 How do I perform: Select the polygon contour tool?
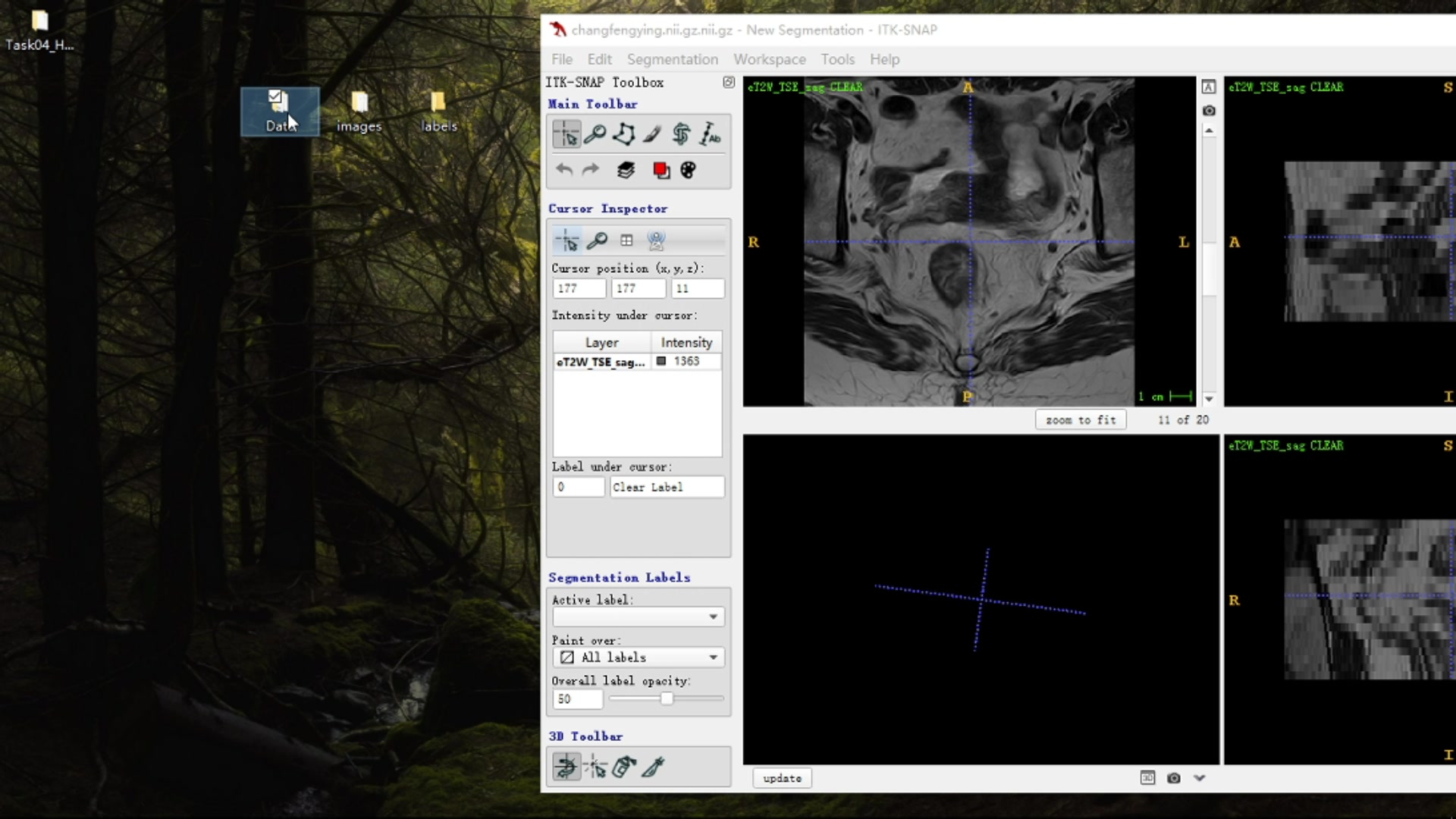623,134
